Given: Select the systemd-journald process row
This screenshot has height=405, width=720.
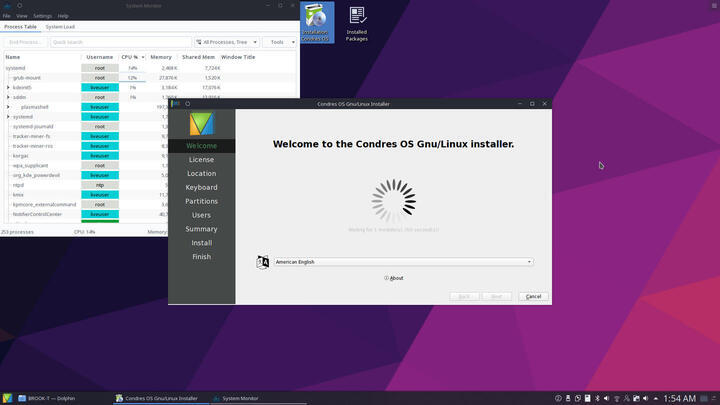Looking at the screenshot, I should [86, 126].
